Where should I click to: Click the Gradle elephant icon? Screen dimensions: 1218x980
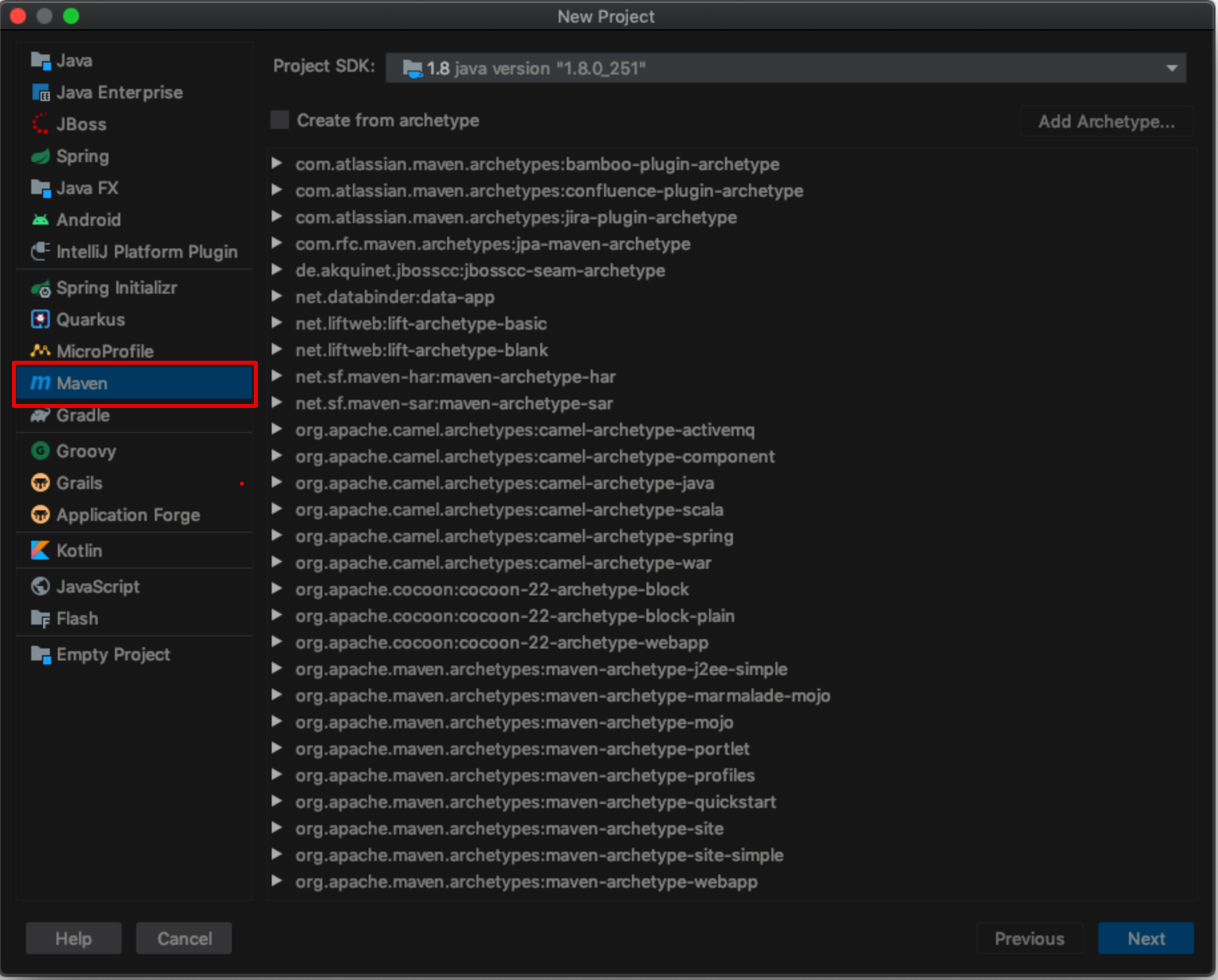[x=41, y=415]
